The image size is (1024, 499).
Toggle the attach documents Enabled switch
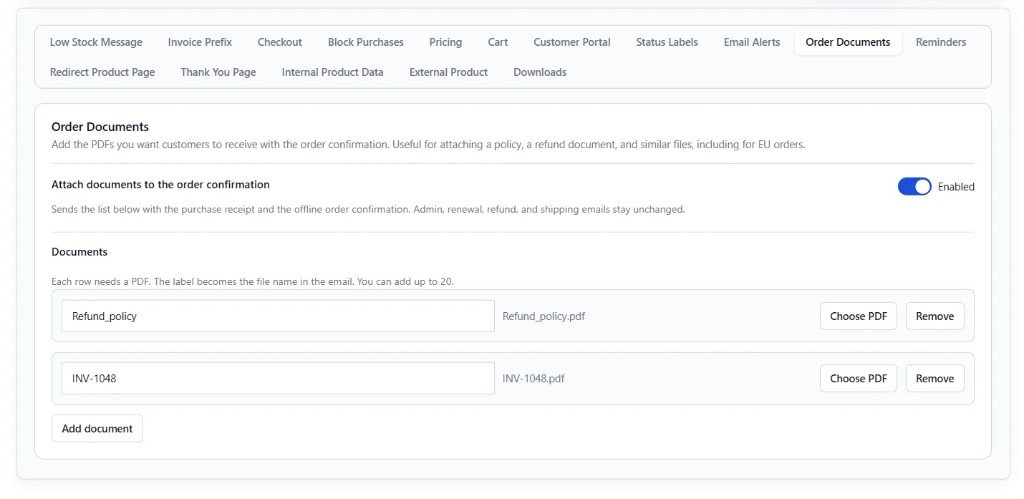[x=914, y=187]
